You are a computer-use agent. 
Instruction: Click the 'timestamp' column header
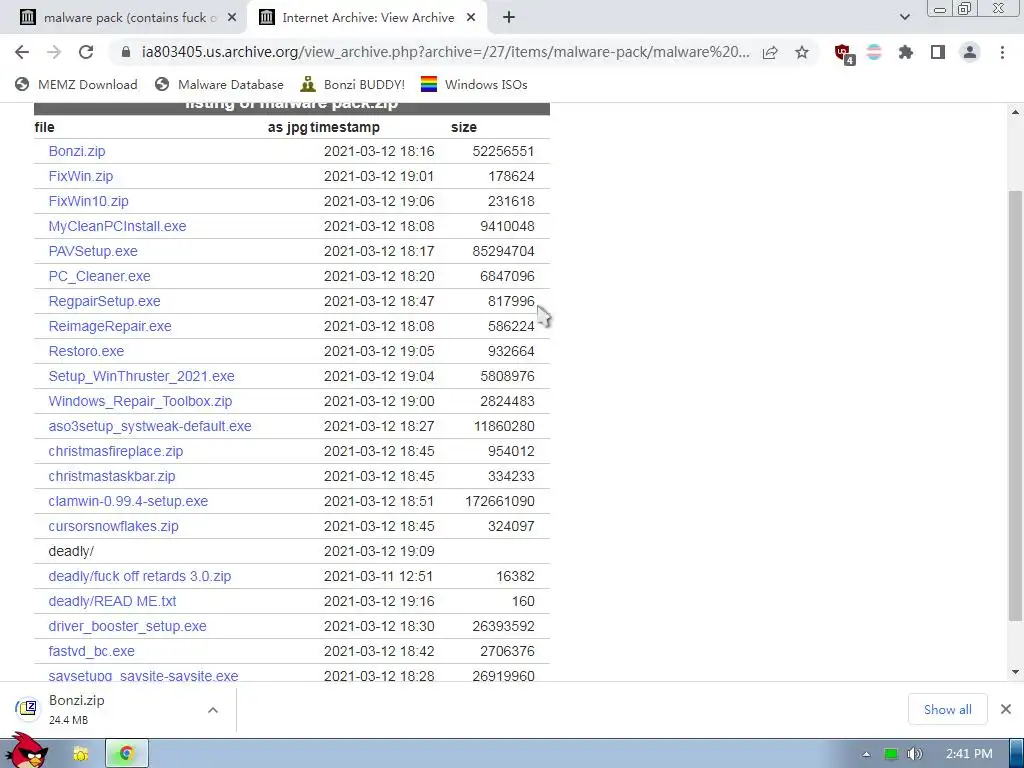click(345, 127)
